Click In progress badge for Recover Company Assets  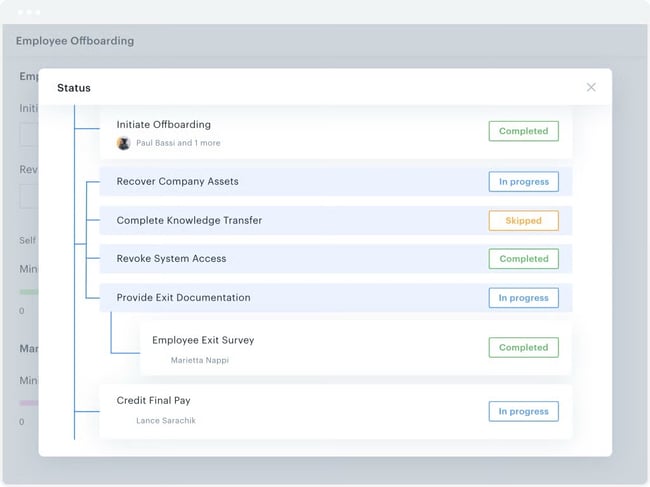coord(524,182)
